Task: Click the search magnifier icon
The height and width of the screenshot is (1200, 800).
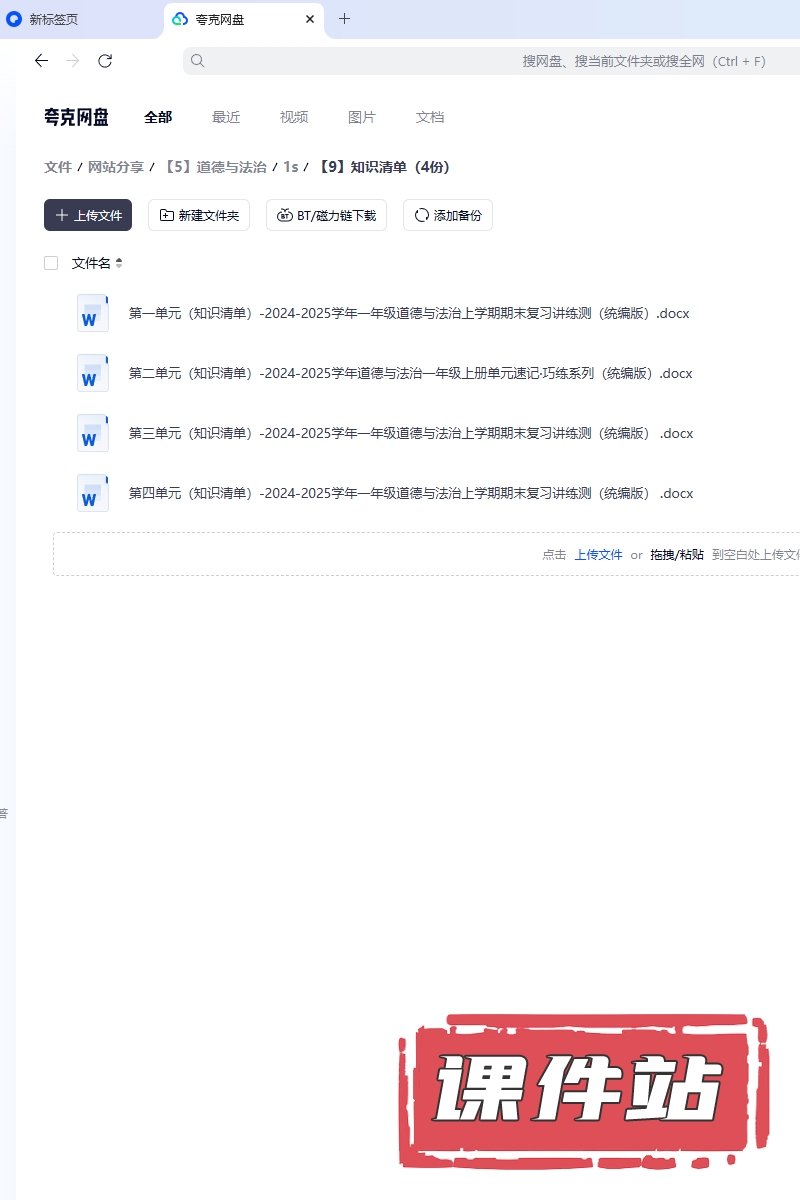Action: [x=198, y=61]
